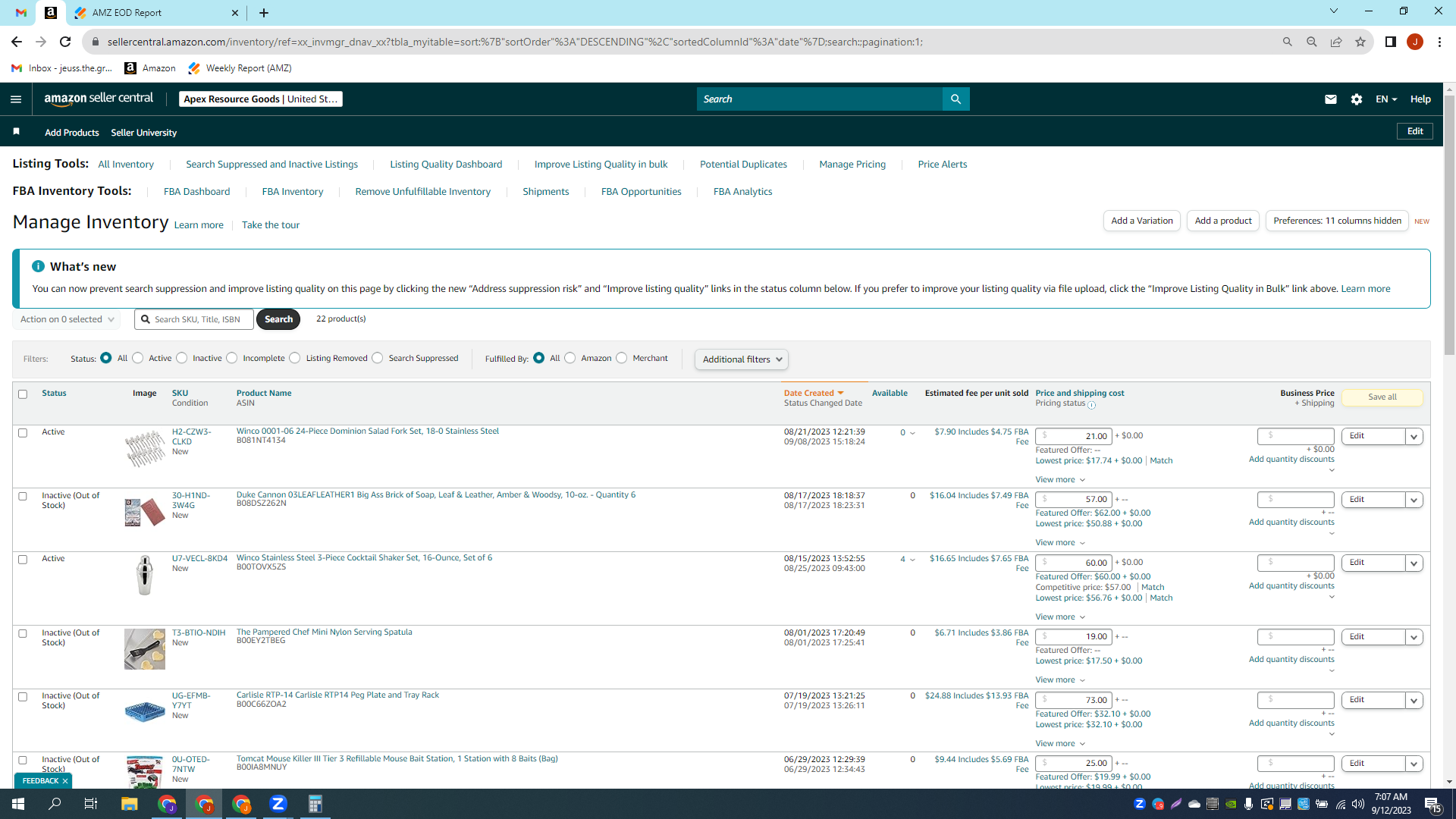
Task: Open Additional filters dropdown
Action: (x=742, y=359)
